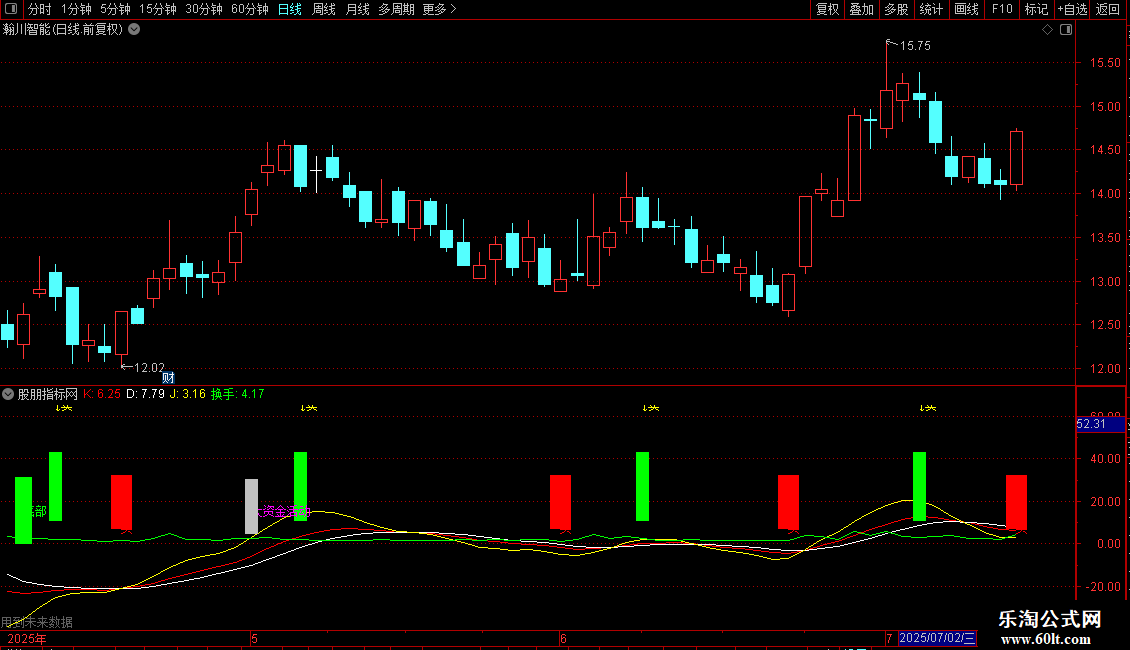Screen dimensions: 1130x650
Task: Click the 2025年 timeline label
Action: coord(27,638)
